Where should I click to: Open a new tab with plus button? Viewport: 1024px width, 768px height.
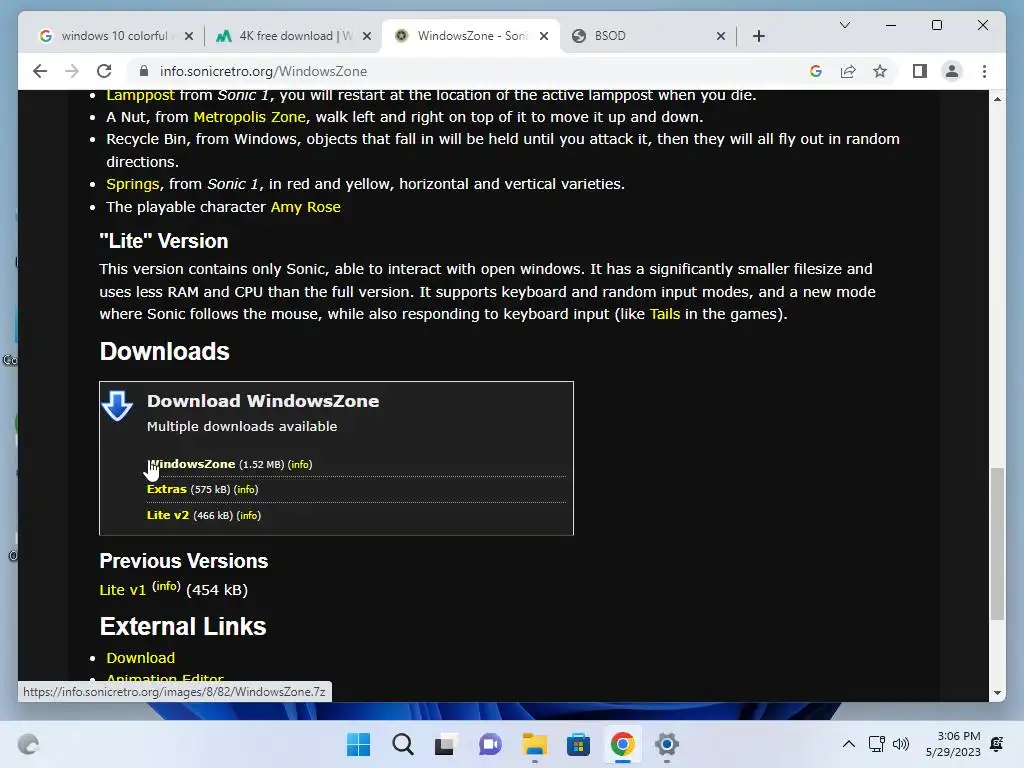[758, 36]
